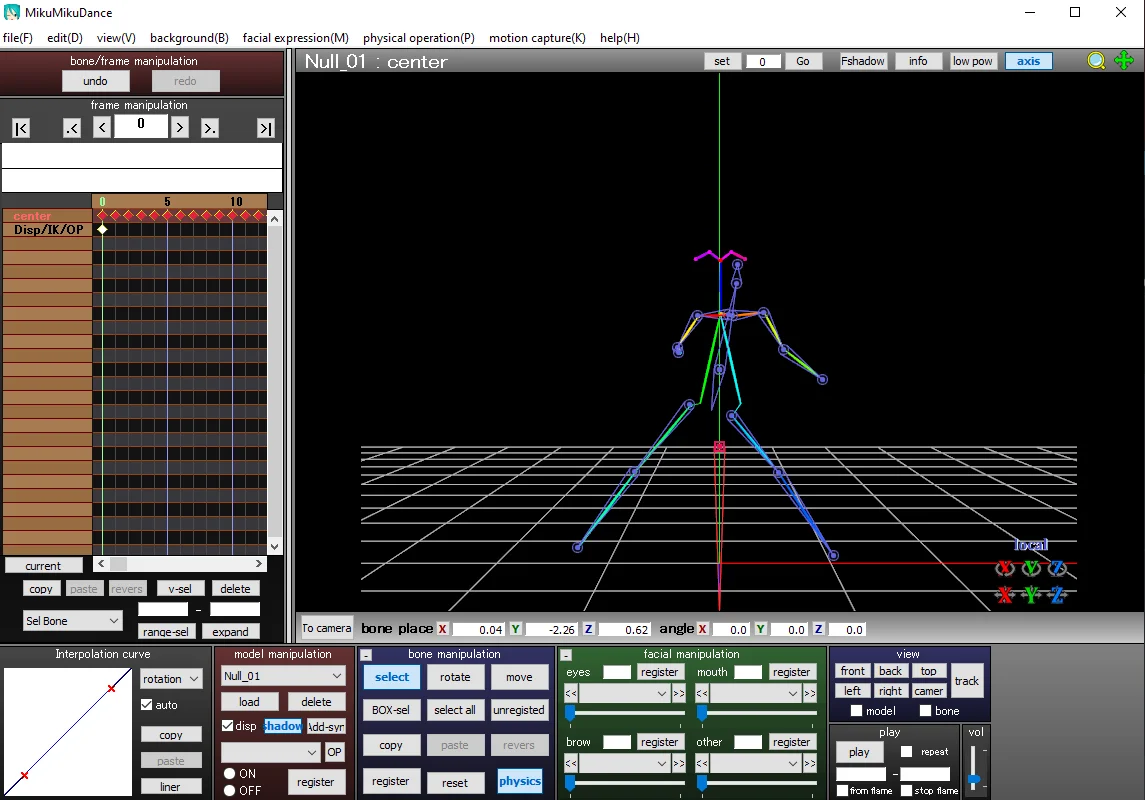The width and height of the screenshot is (1145, 800).
Task: Click the frame number input field
Action: (x=141, y=125)
